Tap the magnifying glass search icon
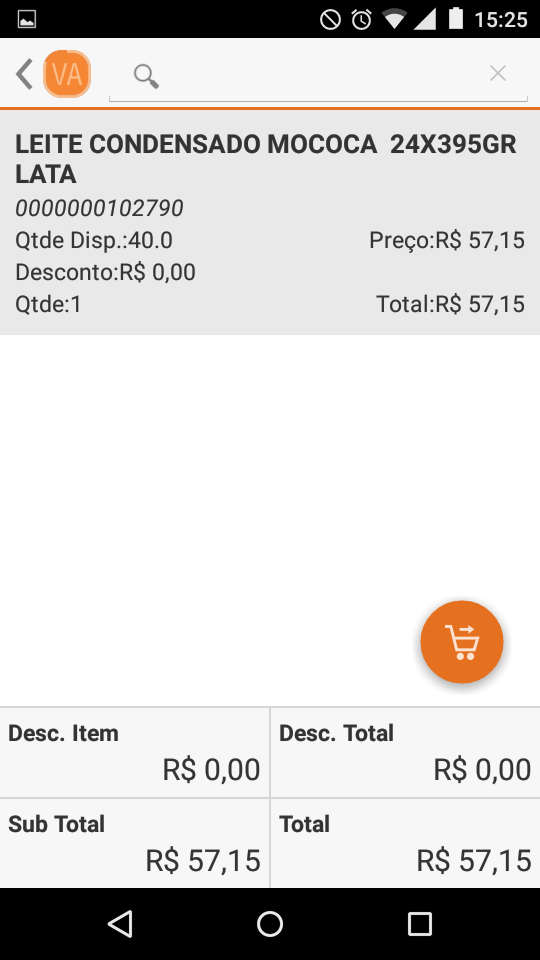Viewport: 540px width, 960px height. [146, 77]
